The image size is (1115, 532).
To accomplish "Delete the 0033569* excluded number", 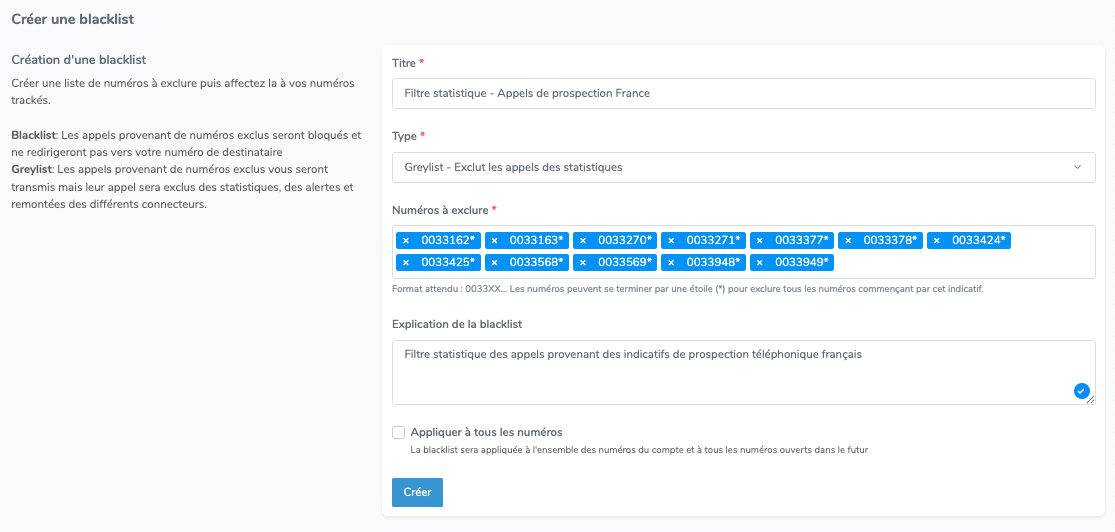I will click(582, 262).
